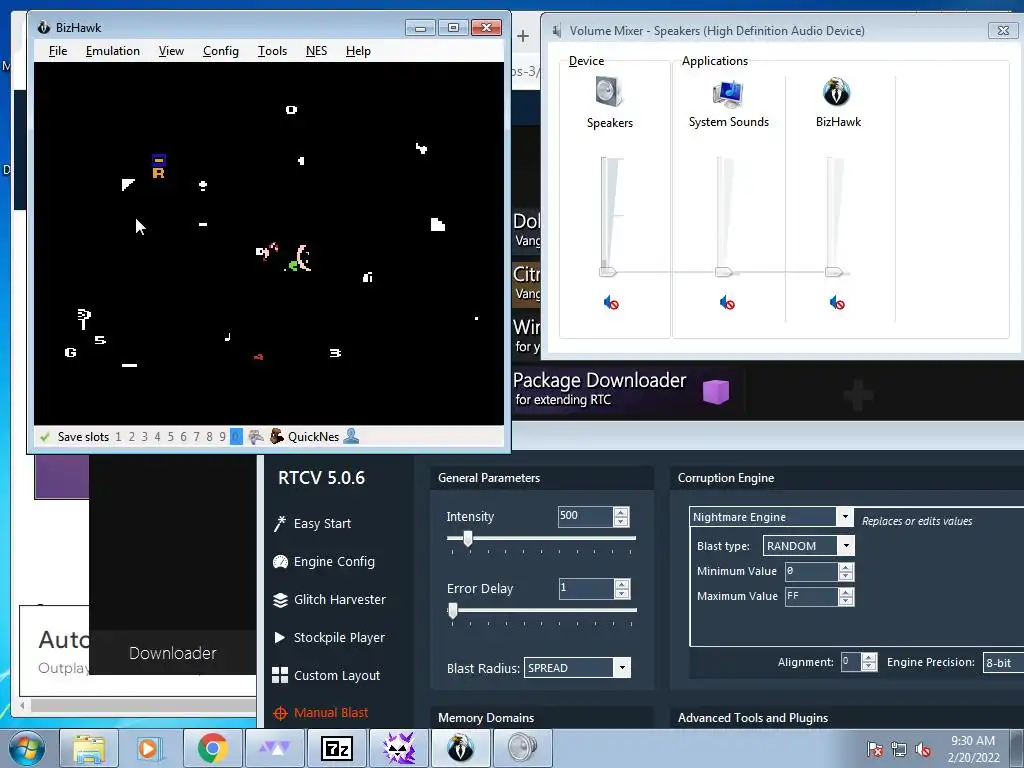The height and width of the screenshot is (768, 1024).
Task: Open new tab plus button in browser
Action: coord(522,36)
